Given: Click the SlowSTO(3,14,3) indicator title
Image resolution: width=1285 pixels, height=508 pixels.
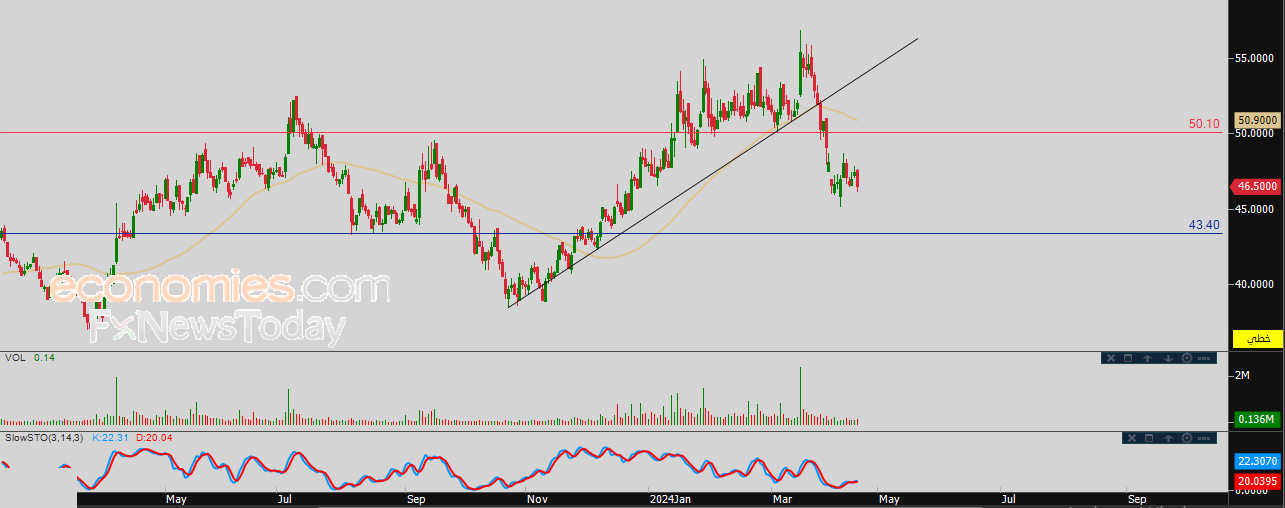Looking at the screenshot, I should point(44,438).
